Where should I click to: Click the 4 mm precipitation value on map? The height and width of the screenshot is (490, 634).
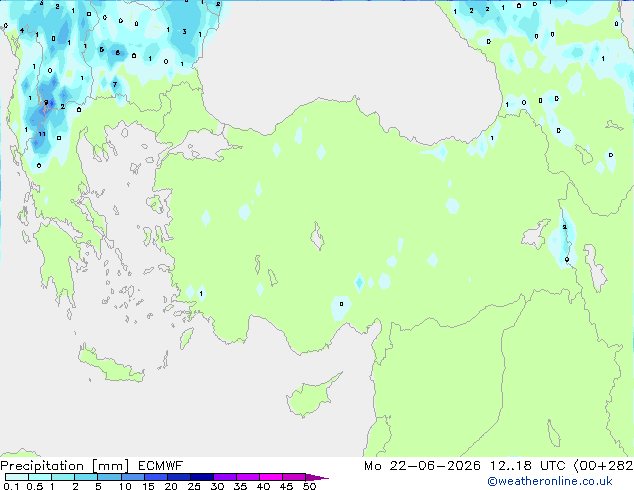click(22, 30)
